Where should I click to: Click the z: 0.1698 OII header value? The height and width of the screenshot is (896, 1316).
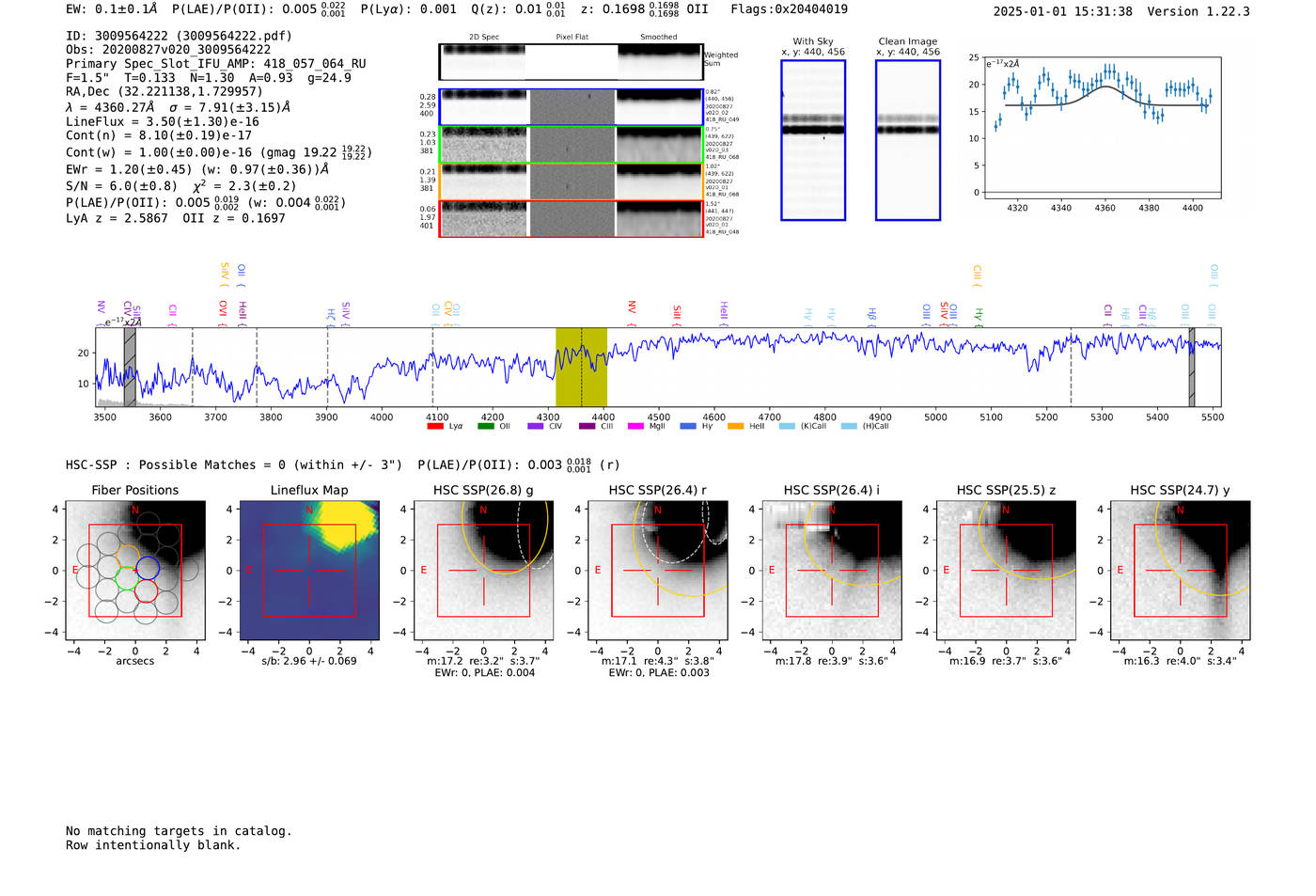pyautogui.click(x=645, y=8)
